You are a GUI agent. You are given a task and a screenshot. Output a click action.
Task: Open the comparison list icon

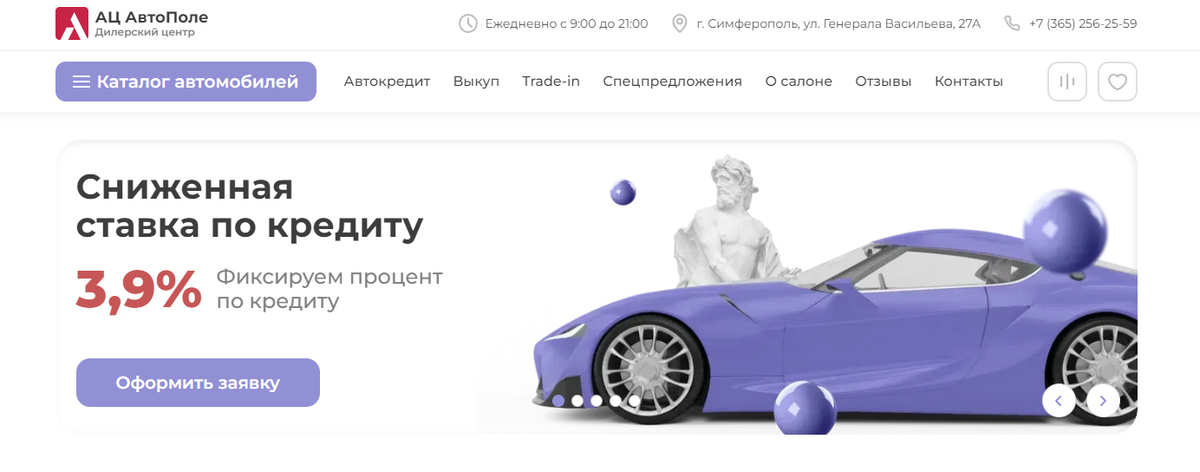tap(1067, 82)
